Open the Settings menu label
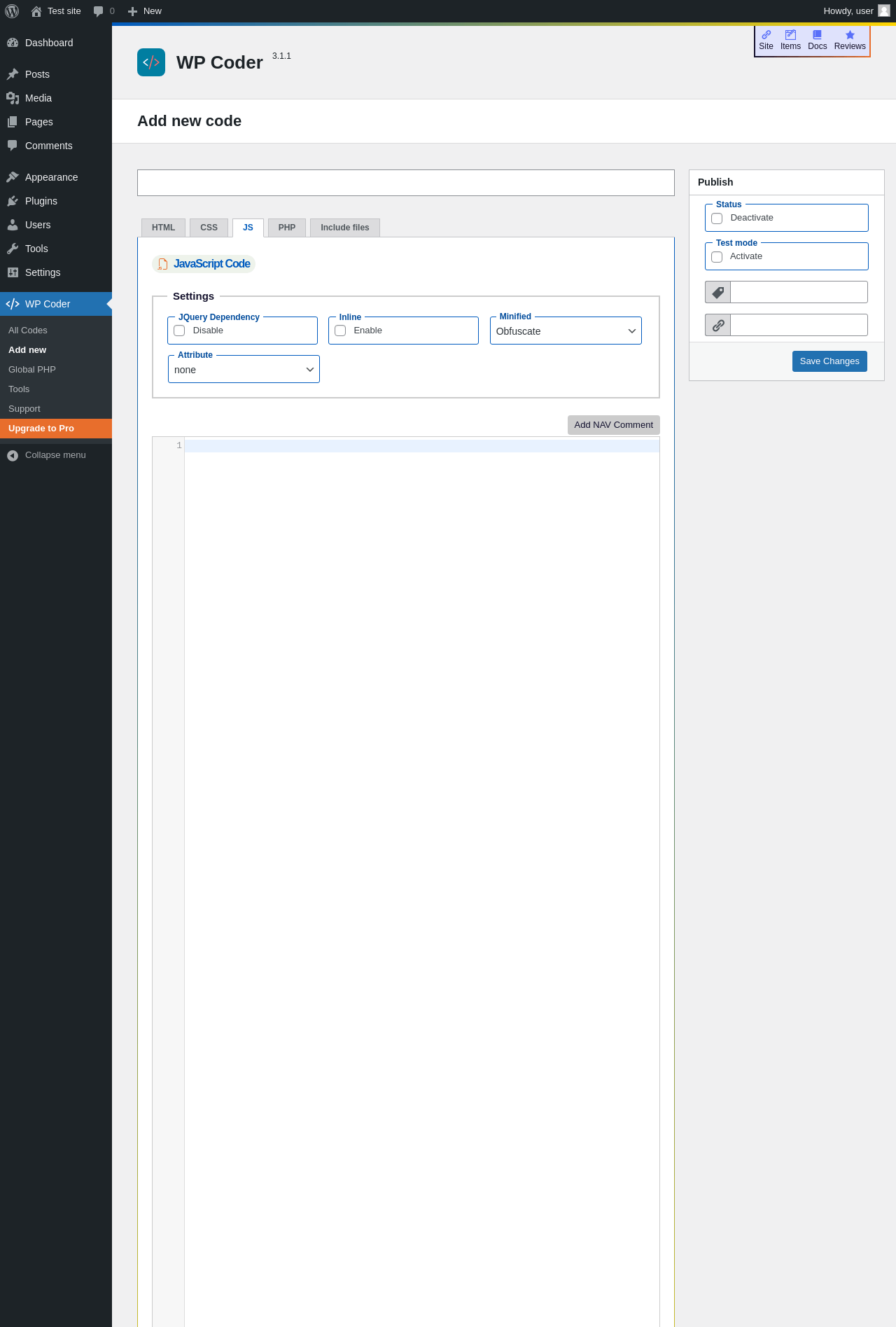The width and height of the screenshot is (896, 1327). tap(43, 272)
